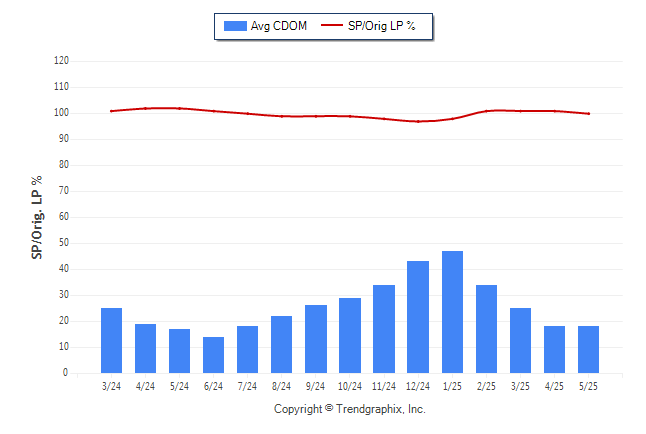646x434 pixels.
Task: Click the 3/25 bar
Action: pos(520,340)
